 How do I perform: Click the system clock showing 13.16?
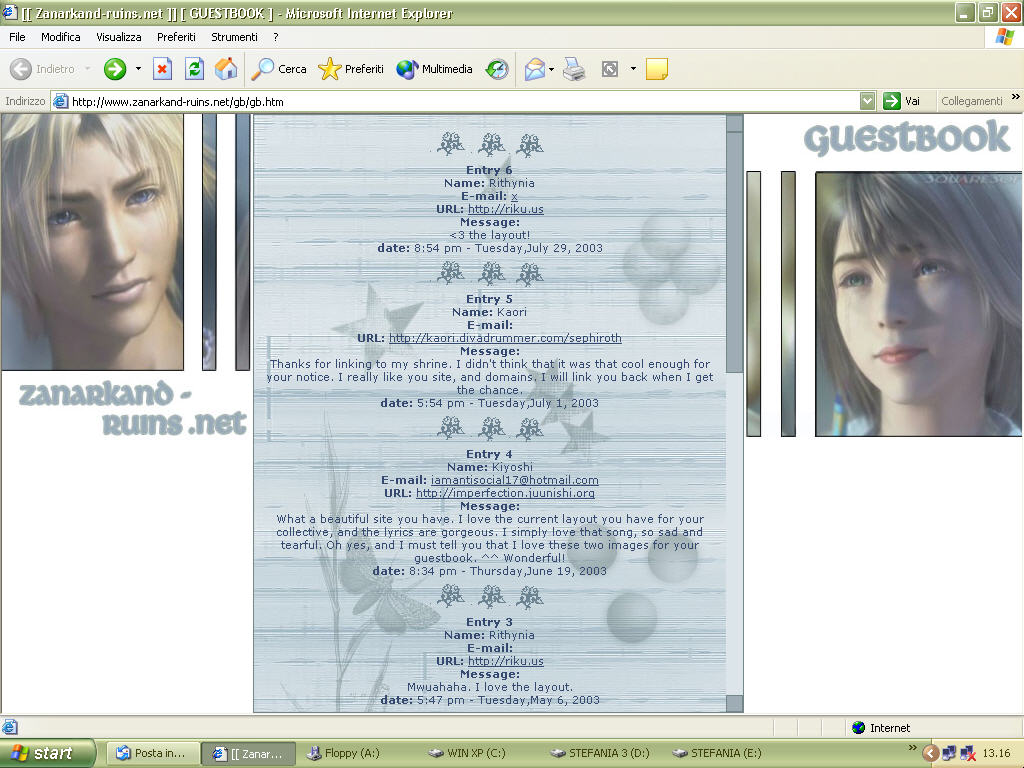(x=996, y=753)
